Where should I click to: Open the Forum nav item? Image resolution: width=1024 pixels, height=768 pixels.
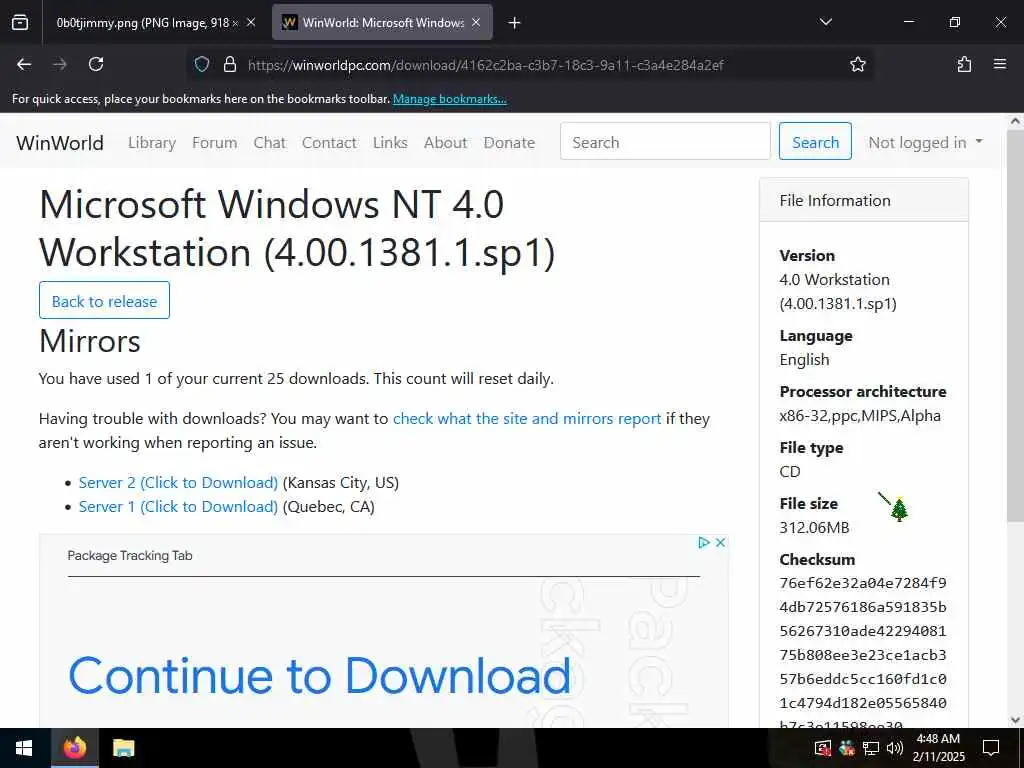coord(214,142)
